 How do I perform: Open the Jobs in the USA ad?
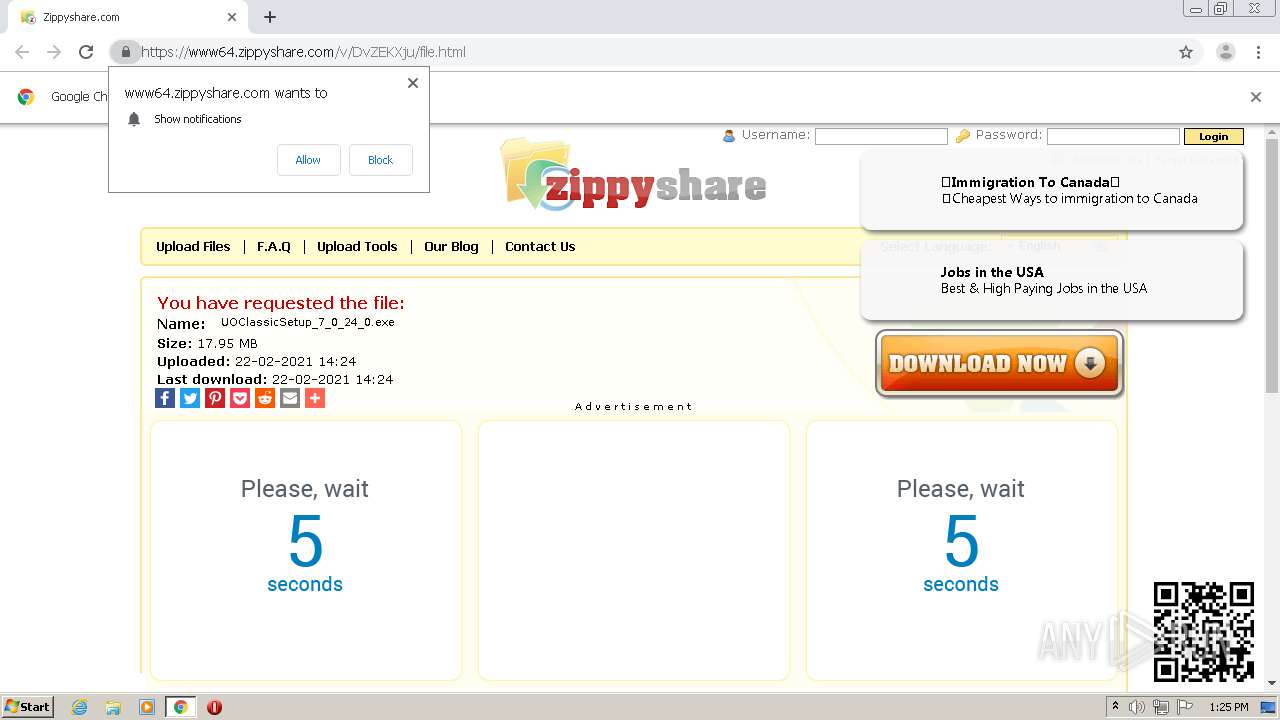pyautogui.click(x=1052, y=280)
